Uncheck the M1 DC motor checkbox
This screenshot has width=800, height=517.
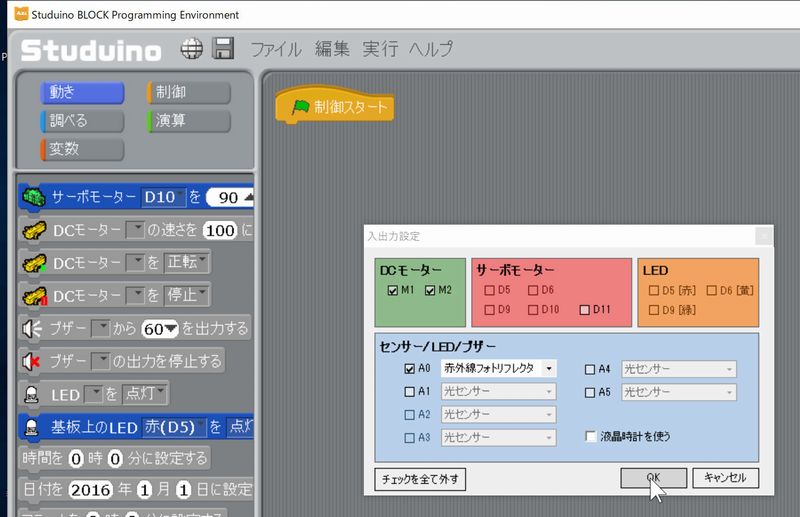pos(392,291)
